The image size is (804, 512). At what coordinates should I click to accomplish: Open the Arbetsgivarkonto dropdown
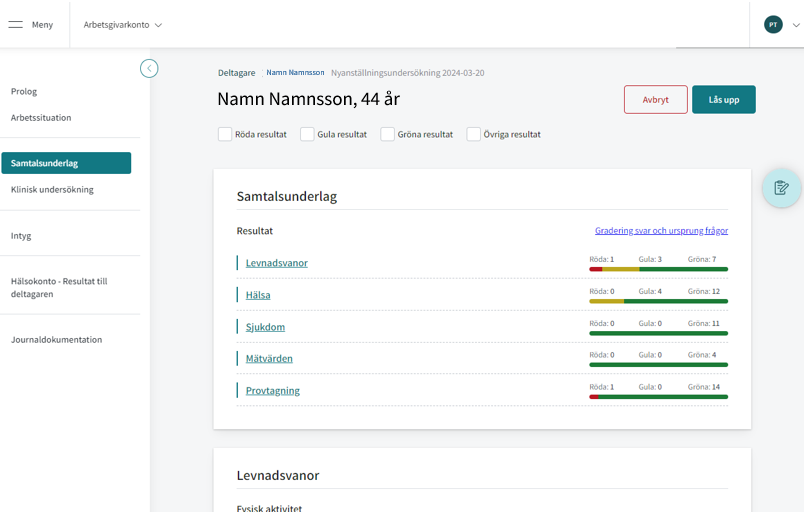[x=123, y=25]
